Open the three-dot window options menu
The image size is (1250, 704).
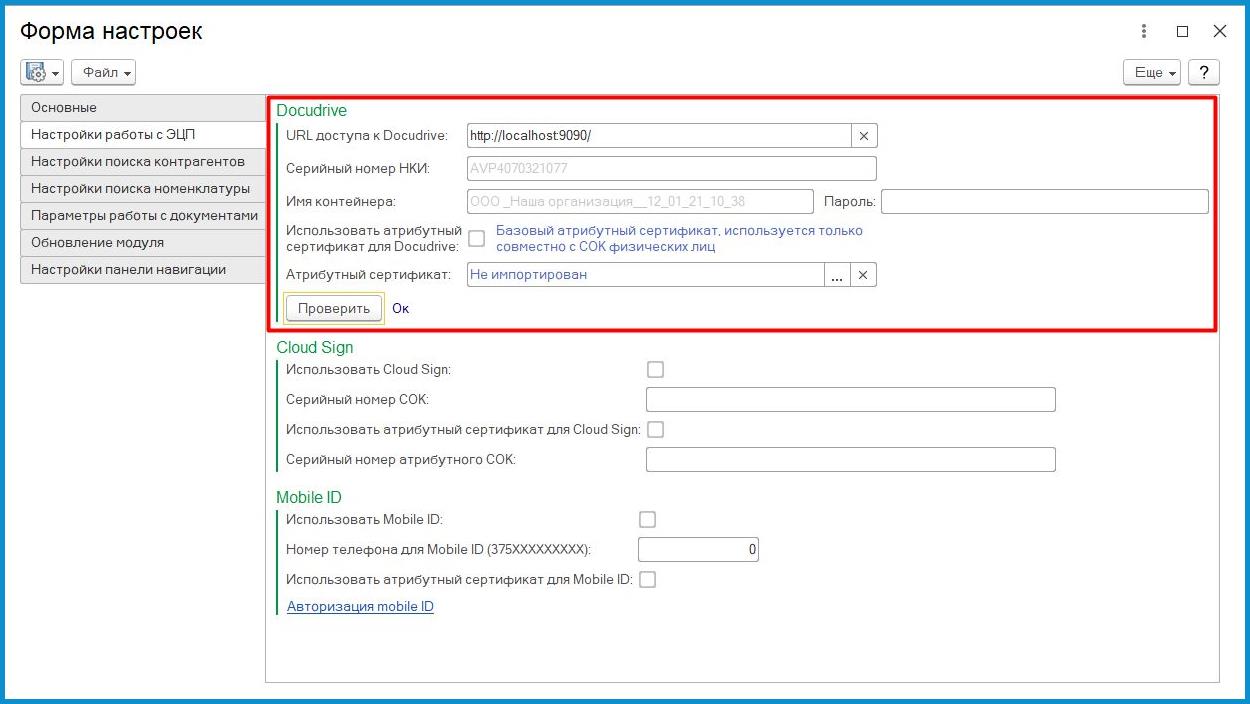pyautogui.click(x=1144, y=31)
